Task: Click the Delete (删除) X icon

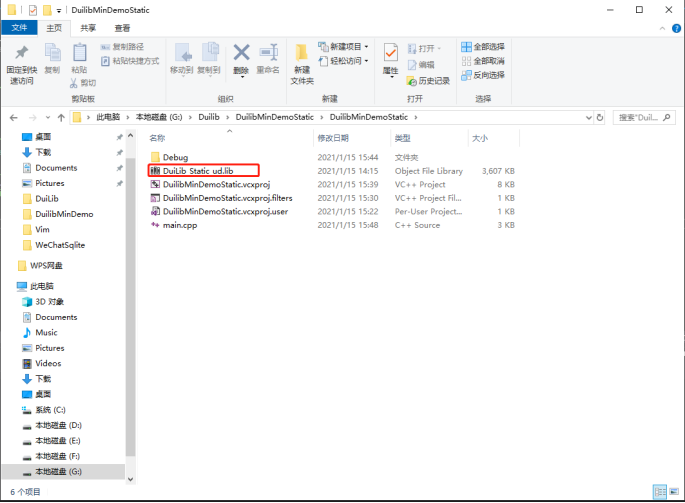Action: pos(241,52)
